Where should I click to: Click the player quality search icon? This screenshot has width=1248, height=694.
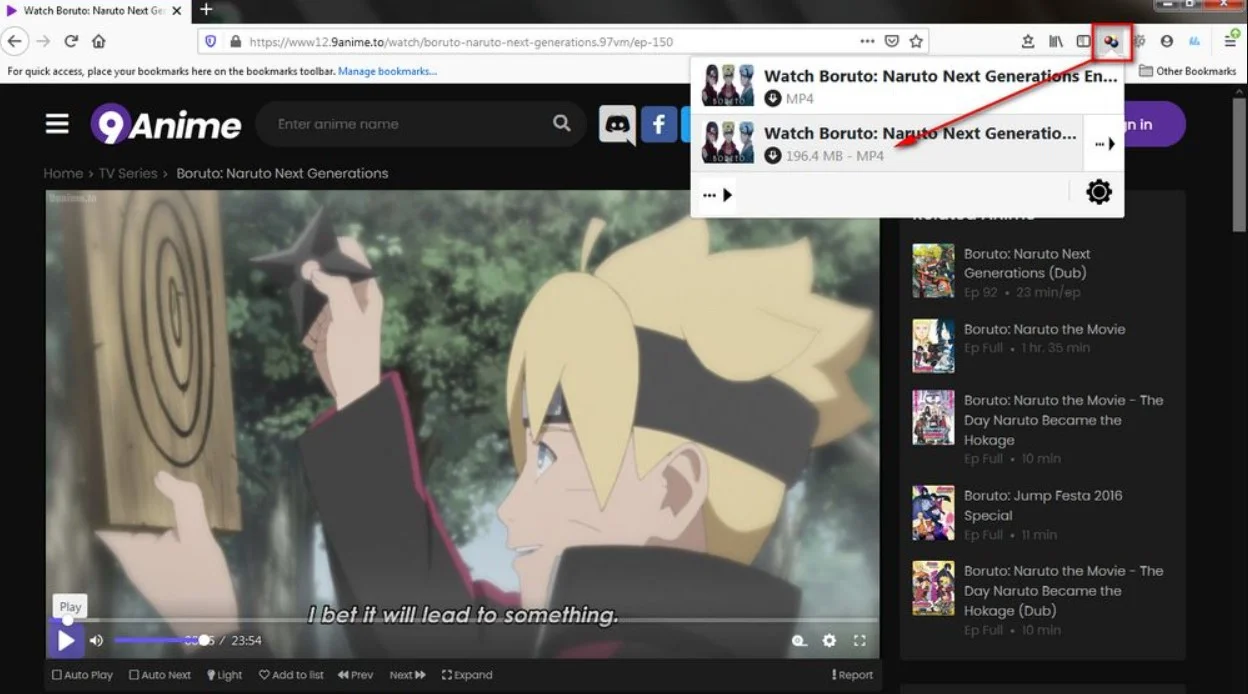(798, 640)
